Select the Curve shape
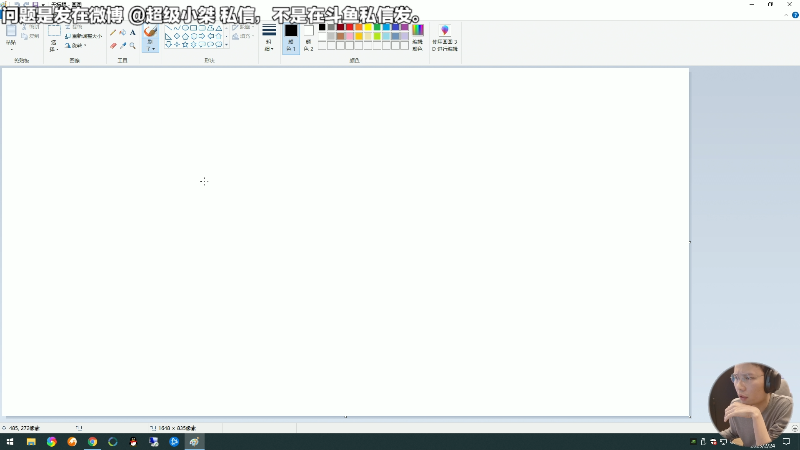This screenshot has height=450, width=800. (x=177, y=28)
